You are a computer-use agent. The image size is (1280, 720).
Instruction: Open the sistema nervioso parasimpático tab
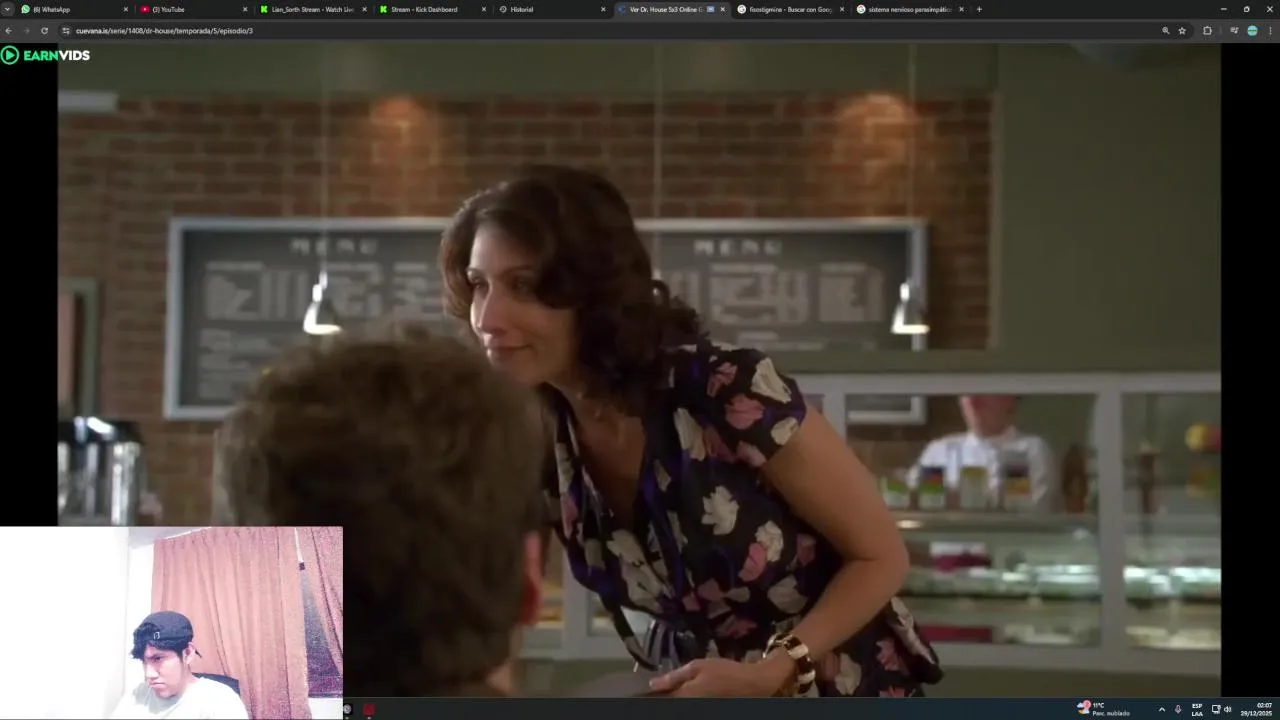click(909, 9)
